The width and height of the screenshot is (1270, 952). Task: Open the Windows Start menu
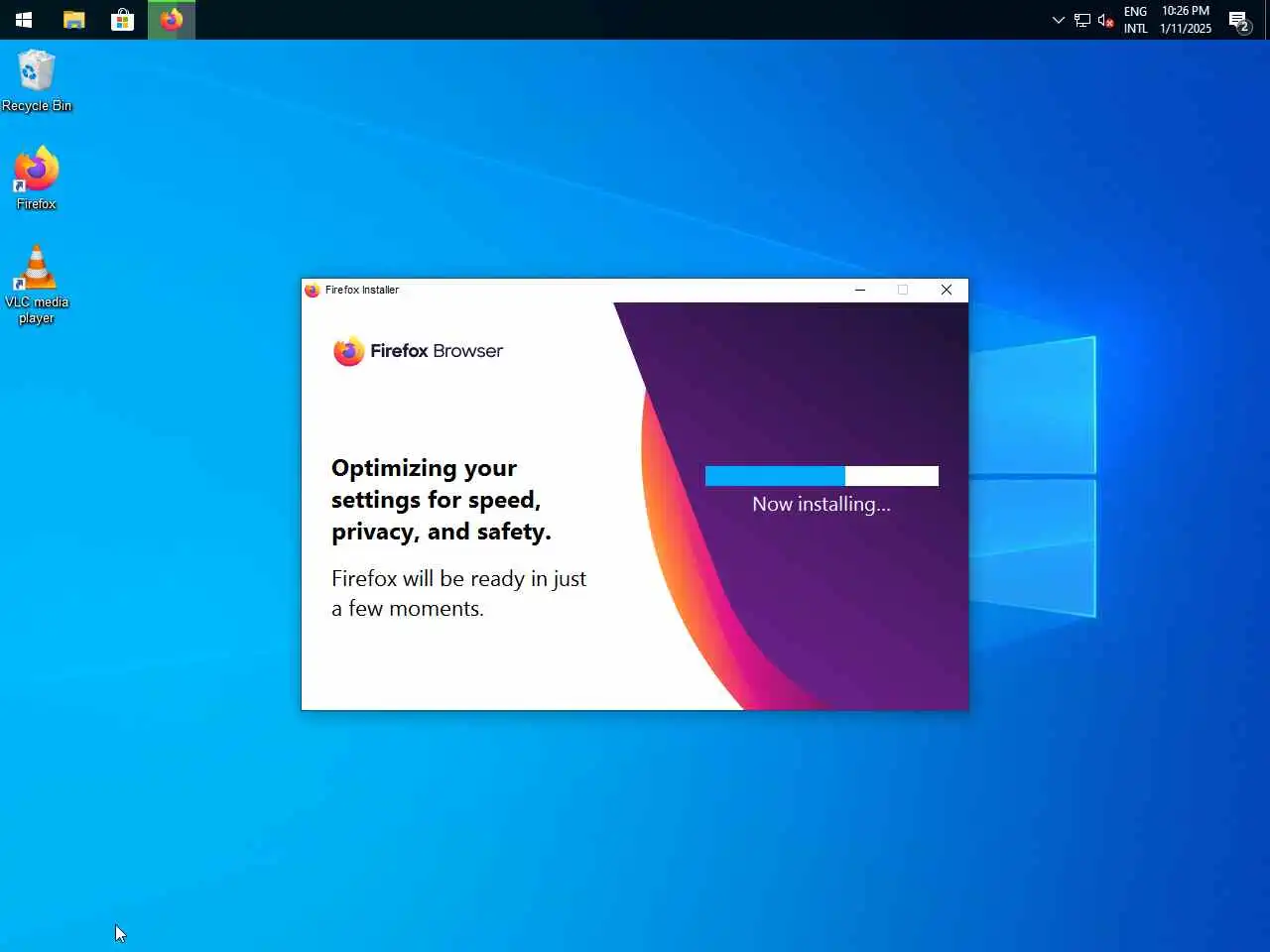(x=24, y=20)
